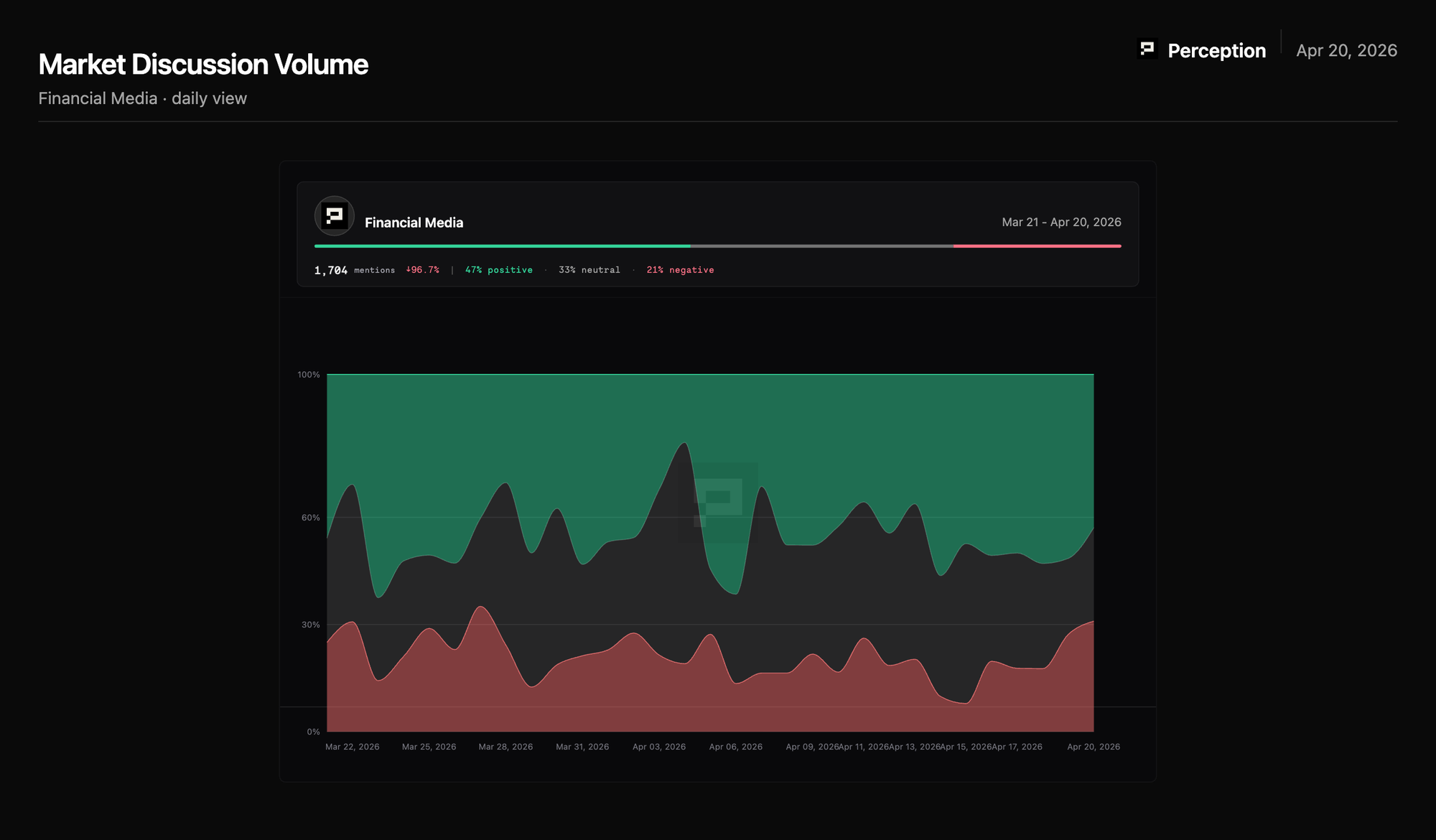Screen dimensions: 1436x840
Task: Click the ↓96.7% change indicator
Action: click(422, 270)
